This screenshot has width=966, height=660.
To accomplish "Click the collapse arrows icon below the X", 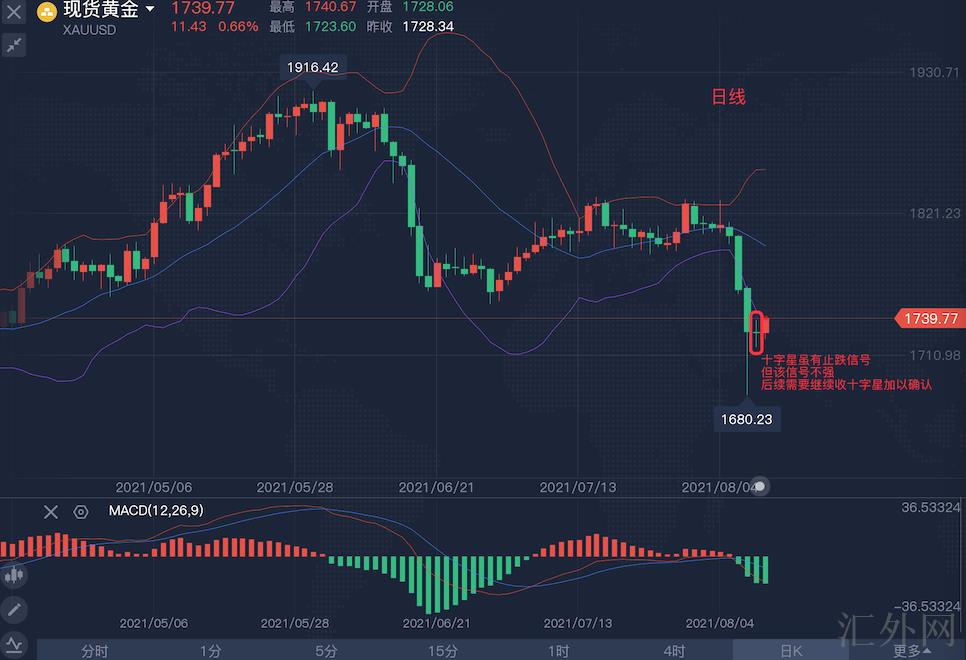I will (x=15, y=45).
